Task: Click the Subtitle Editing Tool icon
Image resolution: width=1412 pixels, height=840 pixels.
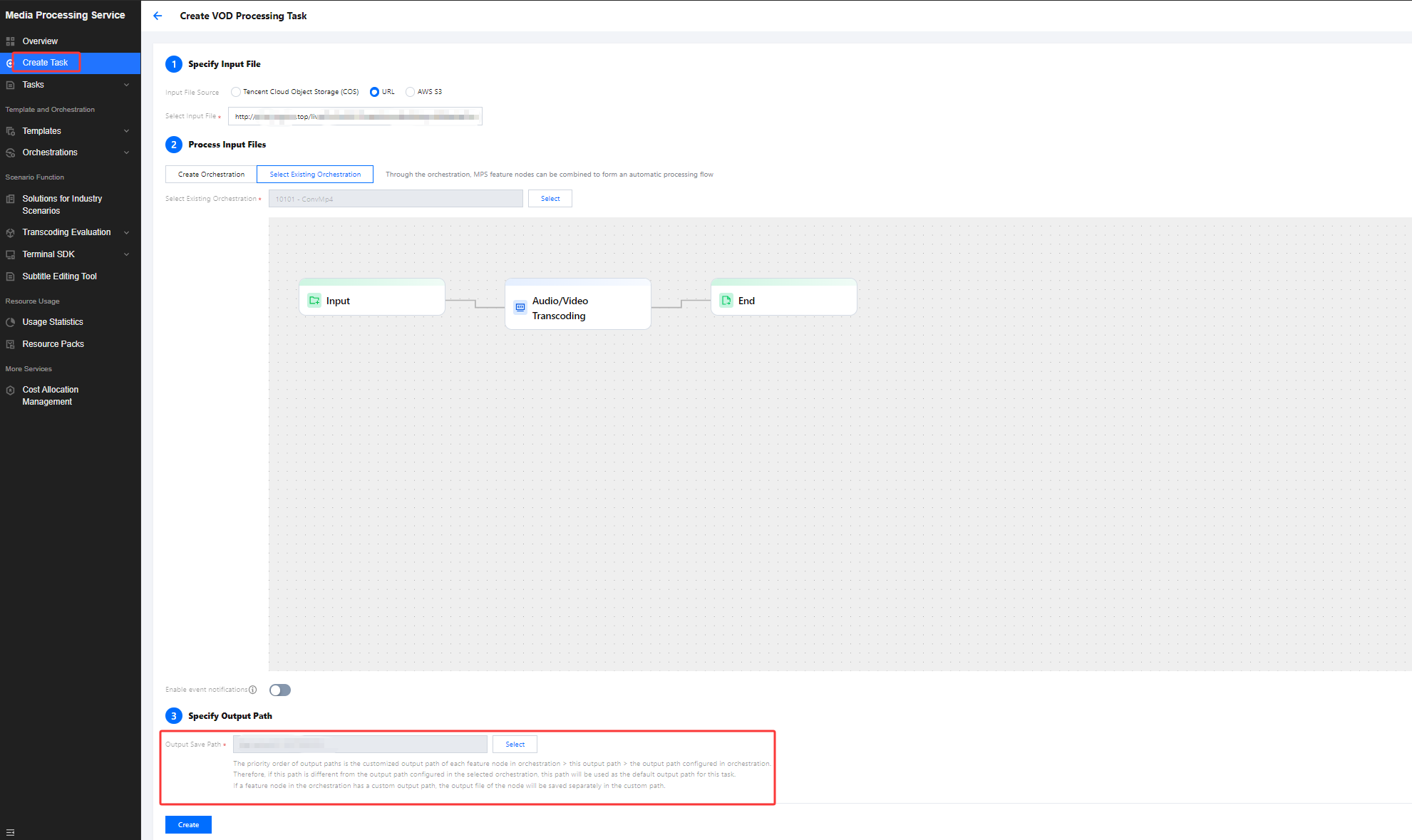Action: click(x=10, y=276)
